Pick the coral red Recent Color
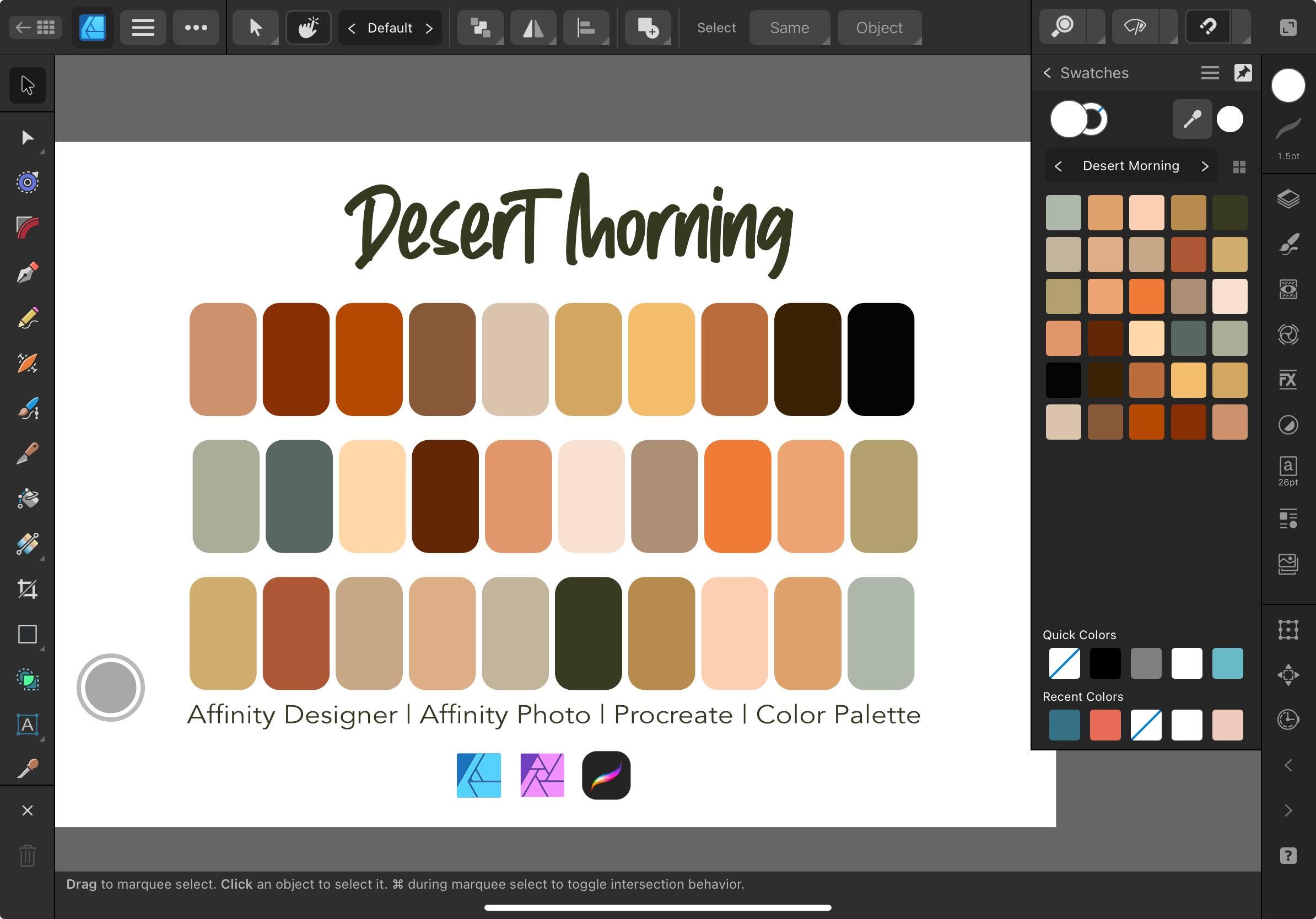The width and height of the screenshot is (1316, 919). (x=1105, y=725)
